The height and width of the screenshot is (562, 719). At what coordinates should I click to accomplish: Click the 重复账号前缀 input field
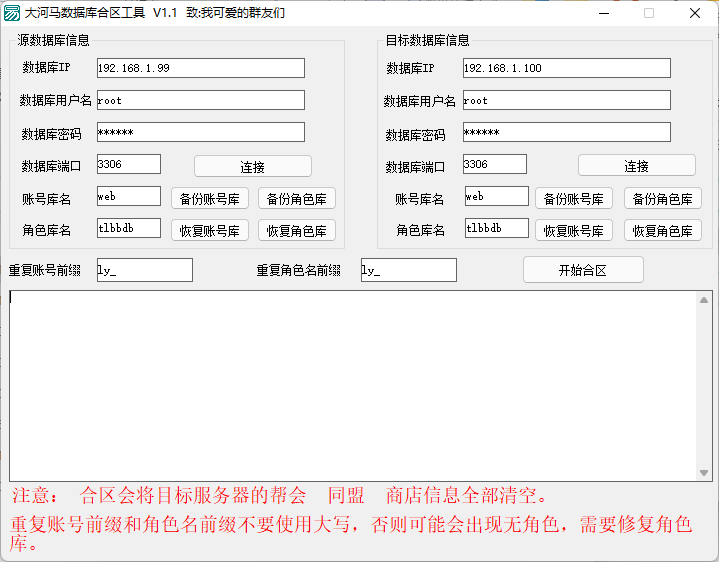coord(144,270)
